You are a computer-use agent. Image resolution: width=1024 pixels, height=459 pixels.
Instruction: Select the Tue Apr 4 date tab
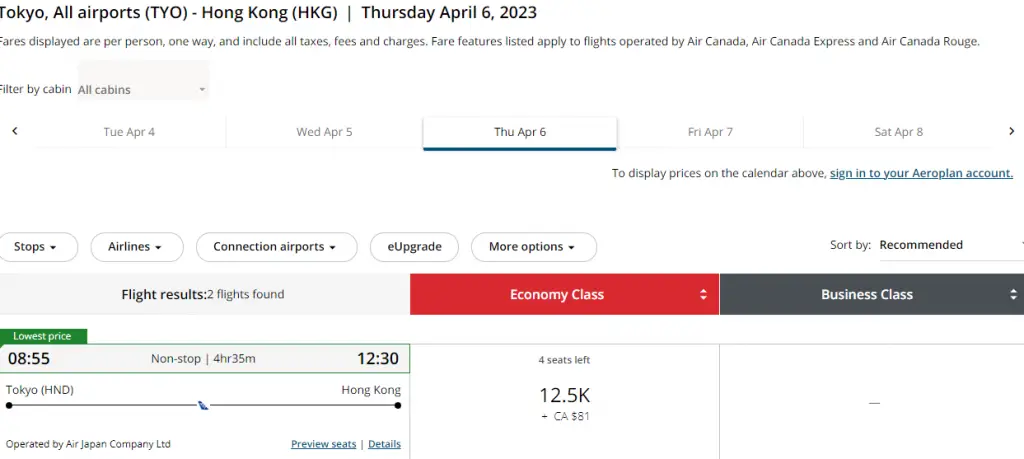point(129,132)
